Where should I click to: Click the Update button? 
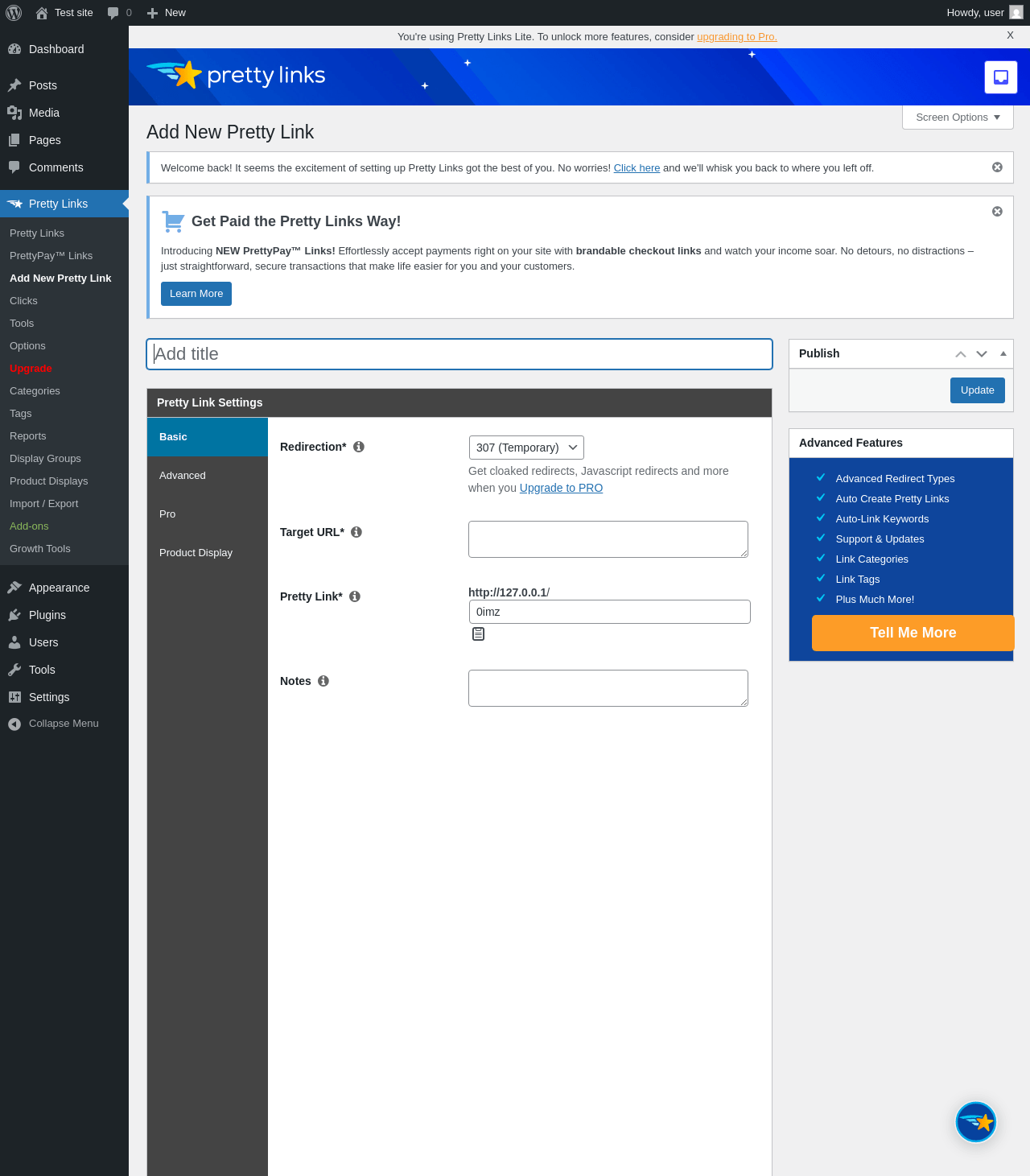tap(978, 390)
